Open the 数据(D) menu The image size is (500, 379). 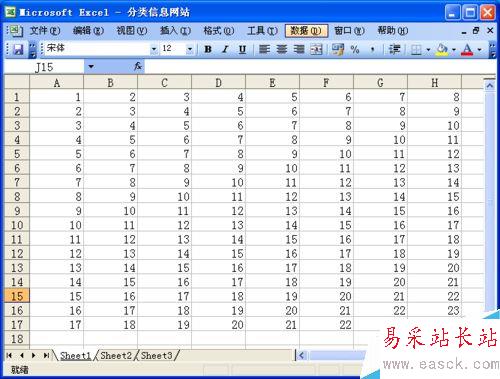point(306,31)
